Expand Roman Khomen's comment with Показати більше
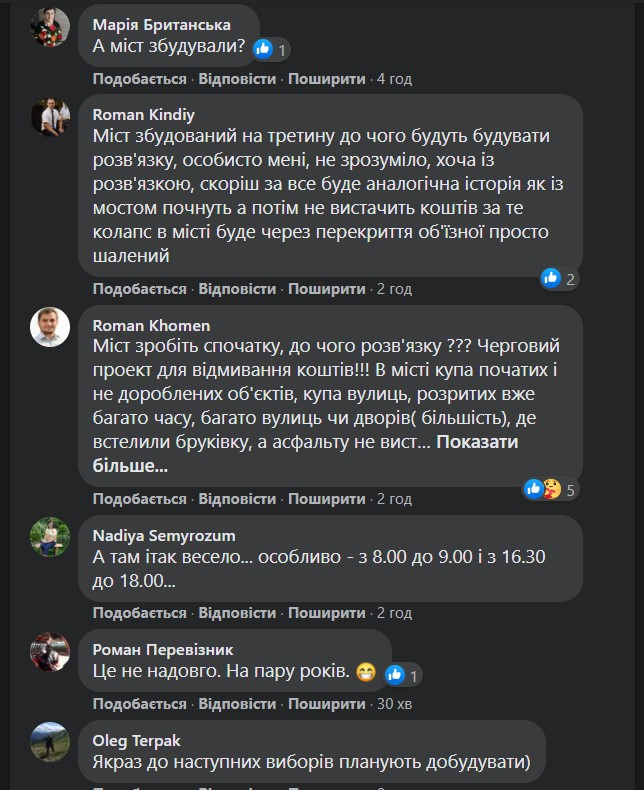This screenshot has width=644, height=790. (485, 443)
